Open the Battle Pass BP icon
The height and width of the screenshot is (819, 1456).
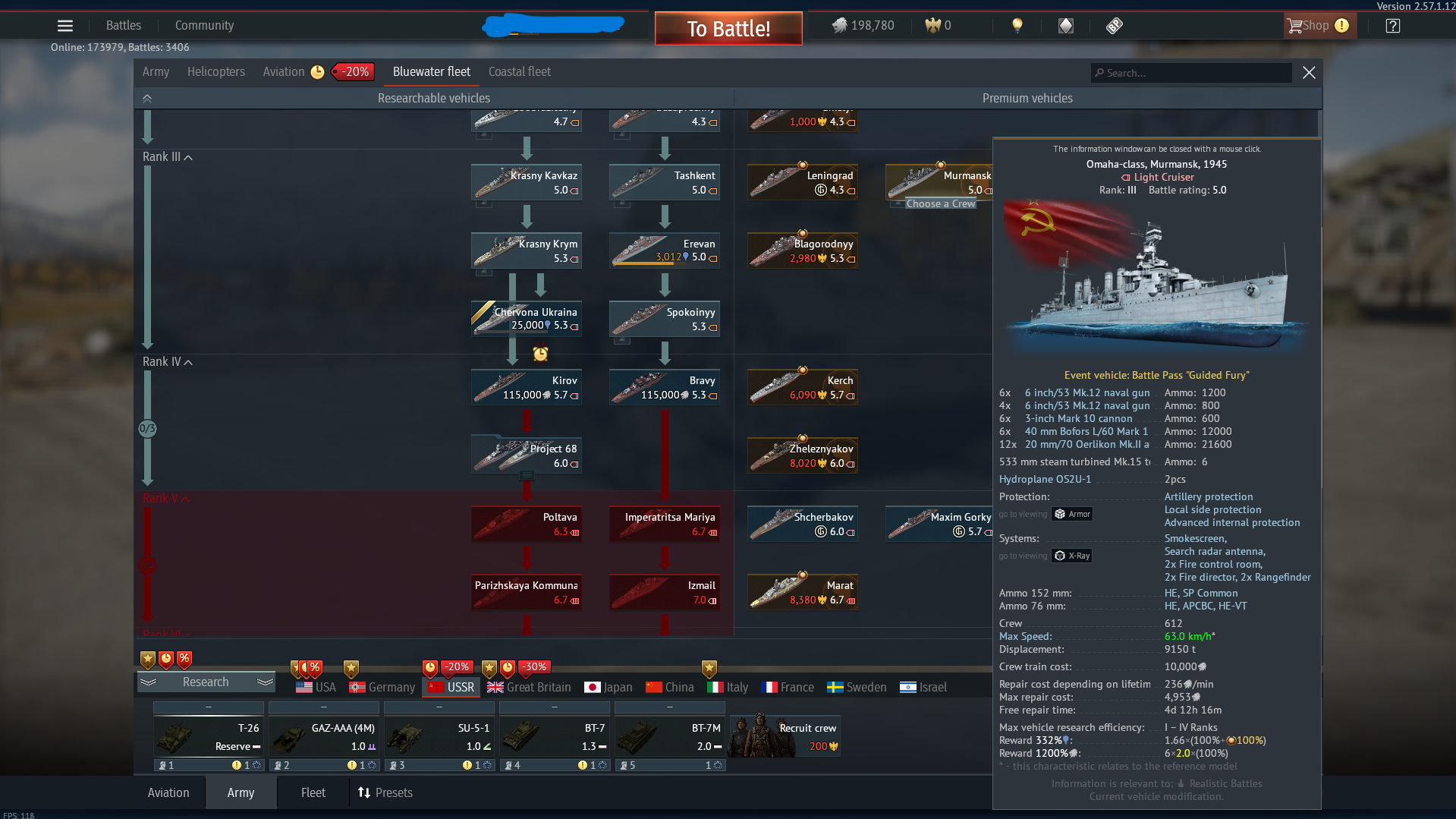coord(1115,26)
